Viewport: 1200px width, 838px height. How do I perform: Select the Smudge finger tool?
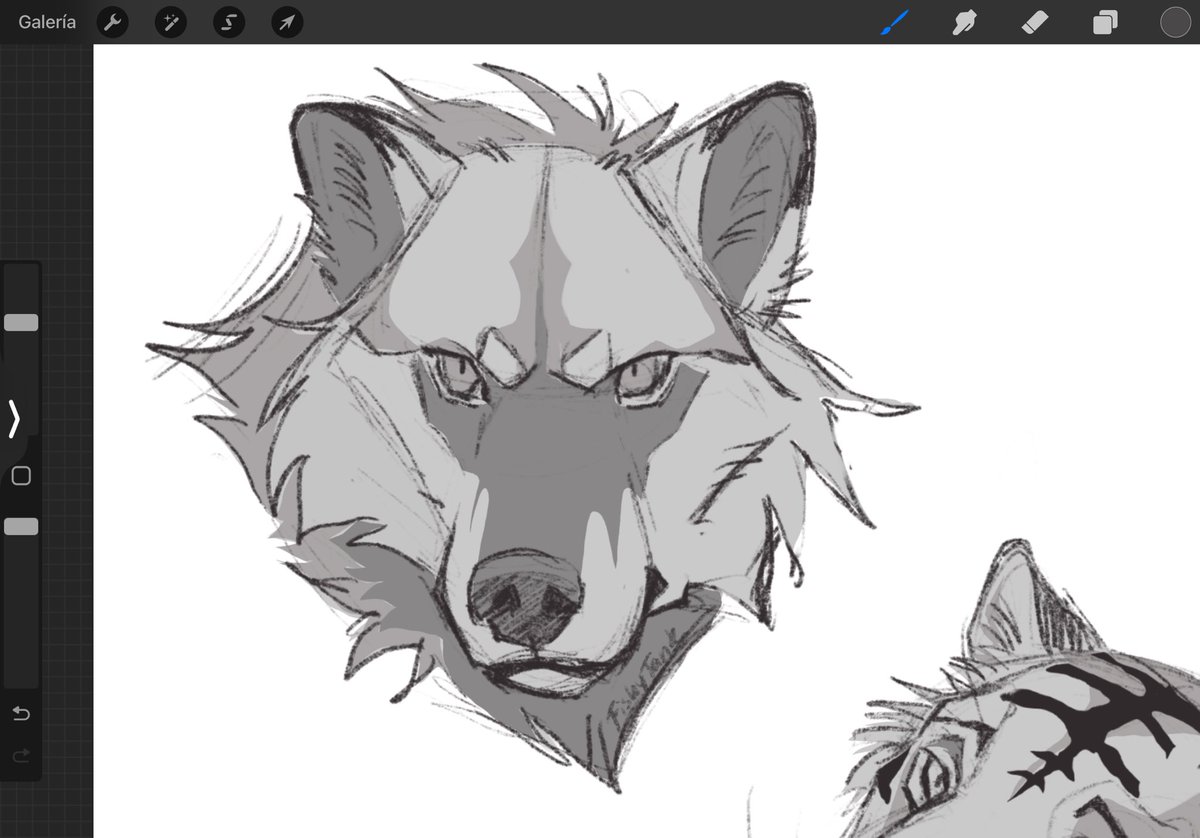point(964,22)
